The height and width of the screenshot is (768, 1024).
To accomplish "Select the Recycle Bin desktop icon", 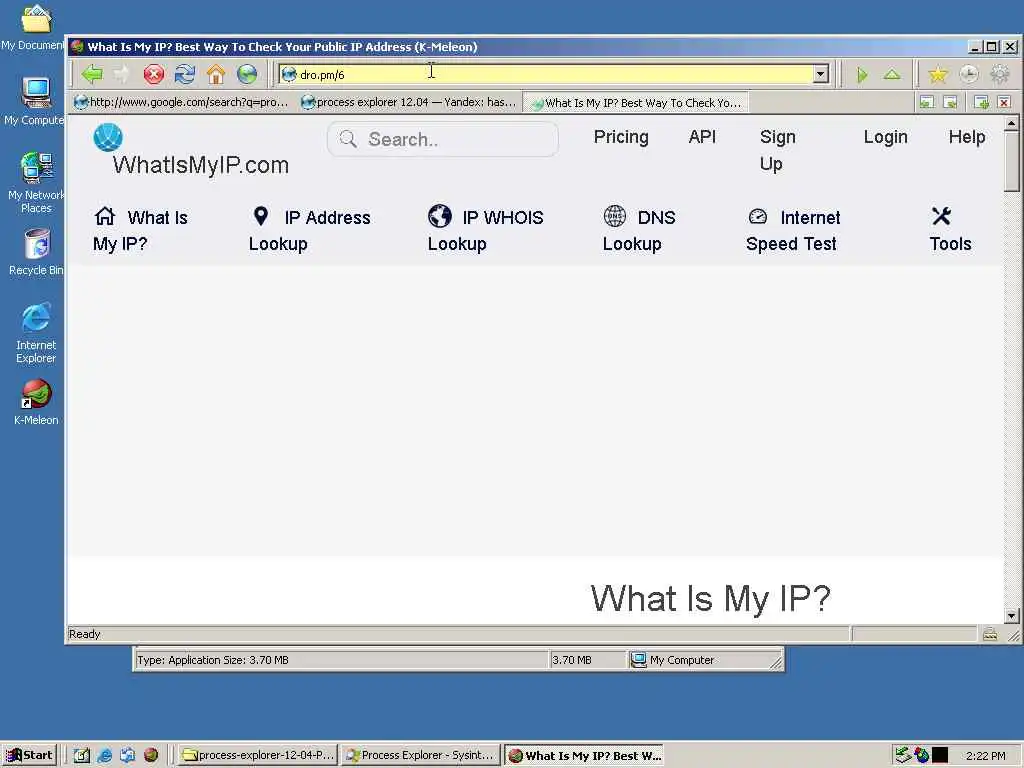I will [36, 252].
